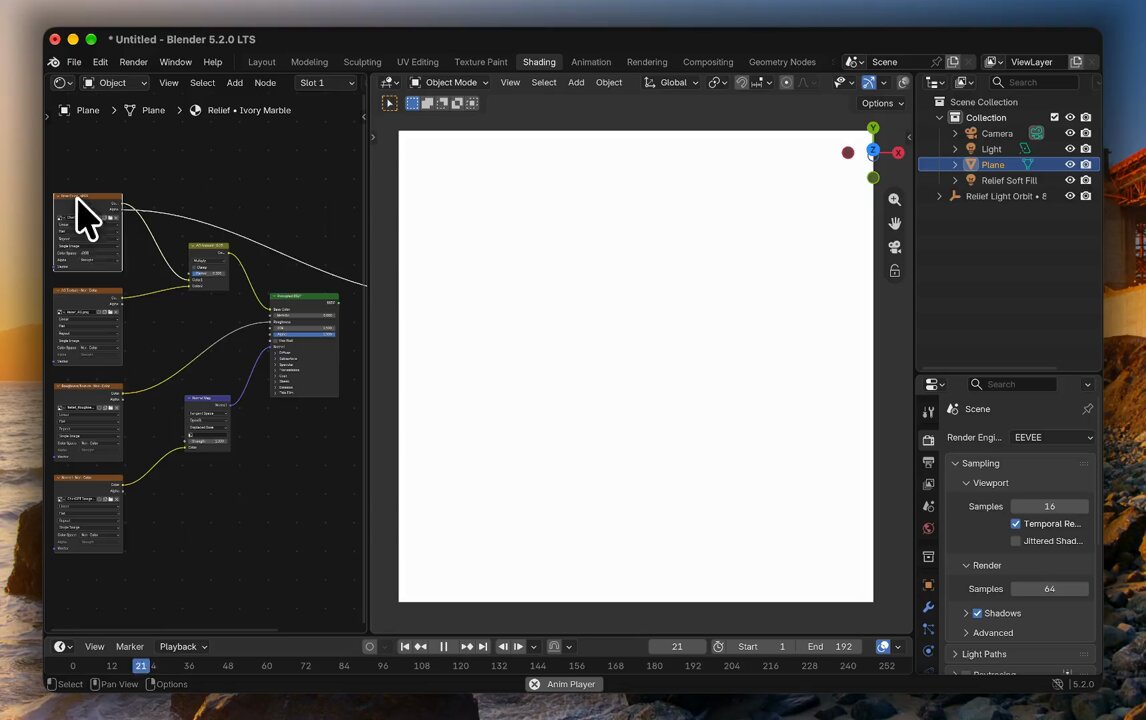This screenshot has height=720, width=1146.
Task: Open the Physics properties tab icon
Action: coord(928,651)
